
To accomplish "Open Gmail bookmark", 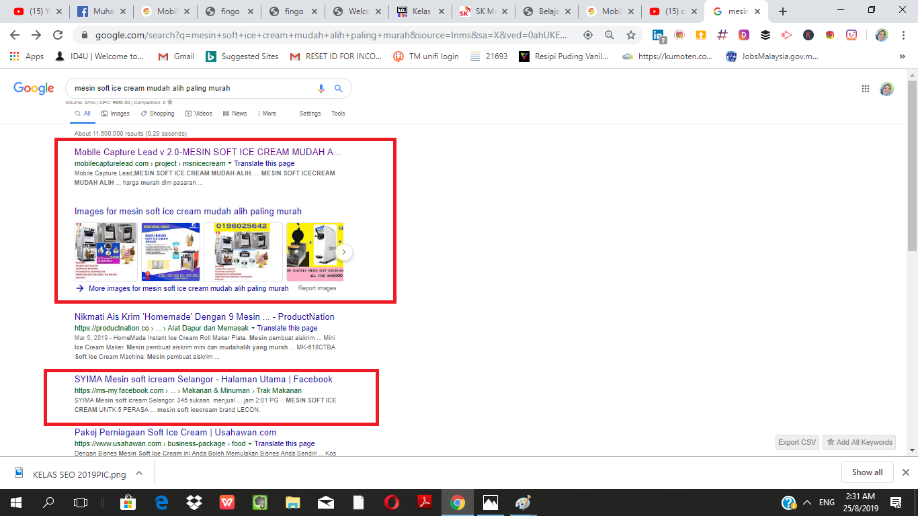I will (176, 56).
